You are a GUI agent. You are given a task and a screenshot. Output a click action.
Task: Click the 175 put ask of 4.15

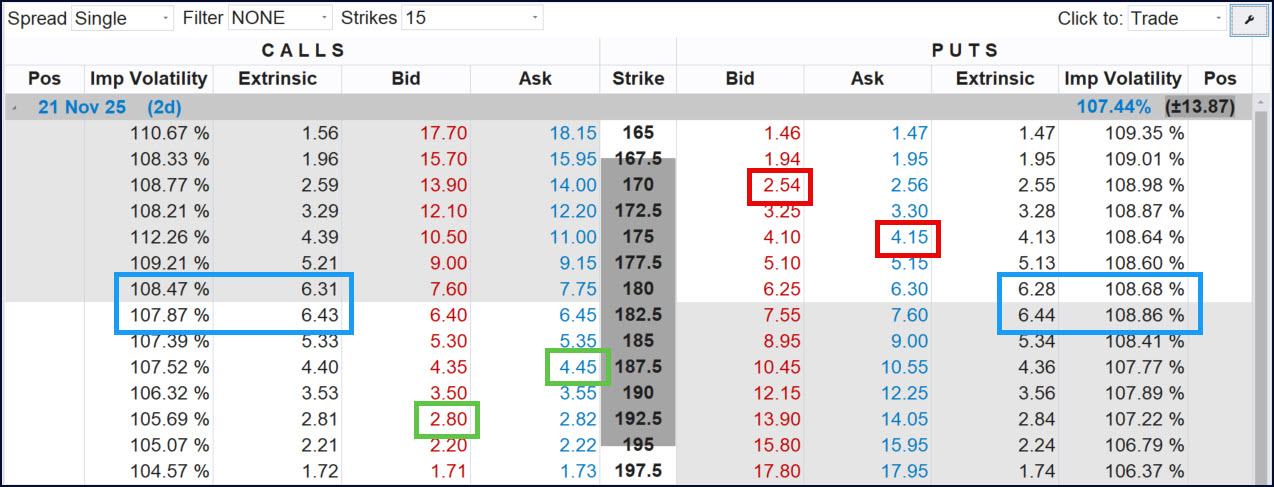(908, 238)
